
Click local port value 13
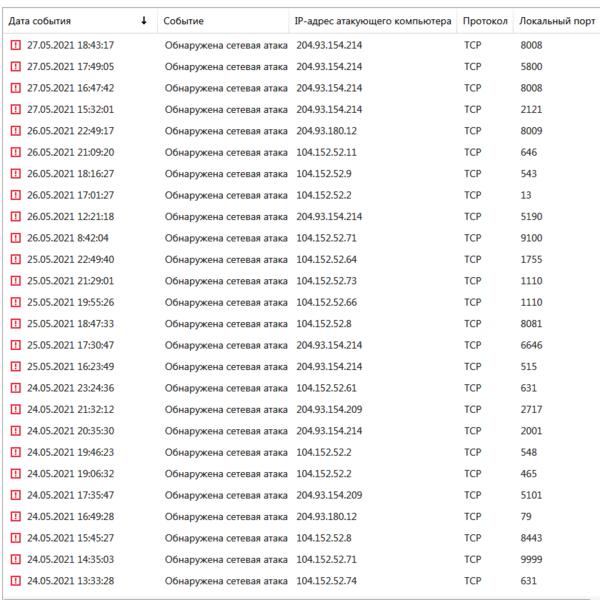tap(526, 195)
